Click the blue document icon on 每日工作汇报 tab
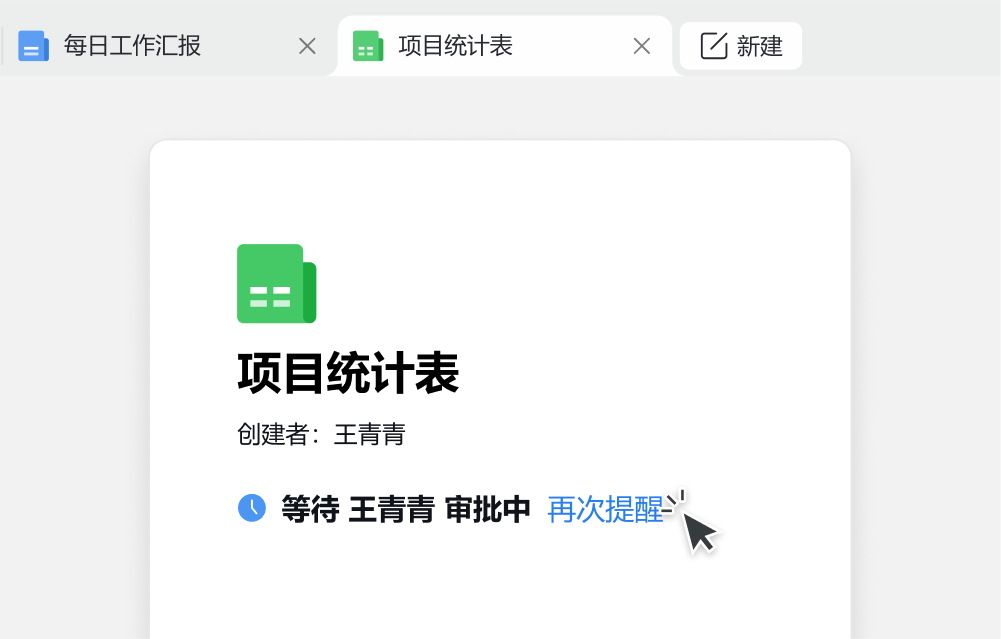This screenshot has width=1001, height=639. pyautogui.click(x=33, y=46)
